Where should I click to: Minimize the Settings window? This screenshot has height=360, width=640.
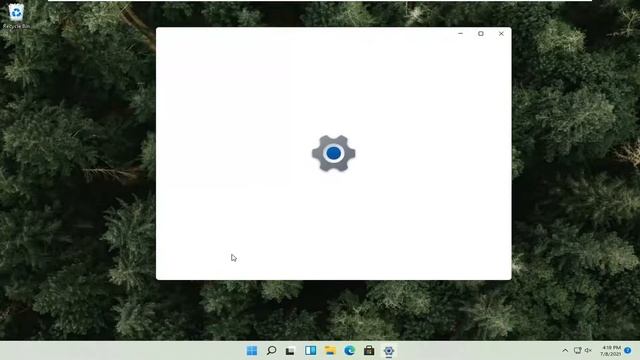(460, 33)
